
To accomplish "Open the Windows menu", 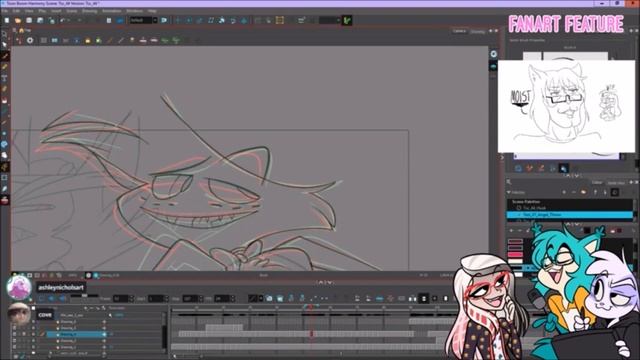I will (134, 11).
